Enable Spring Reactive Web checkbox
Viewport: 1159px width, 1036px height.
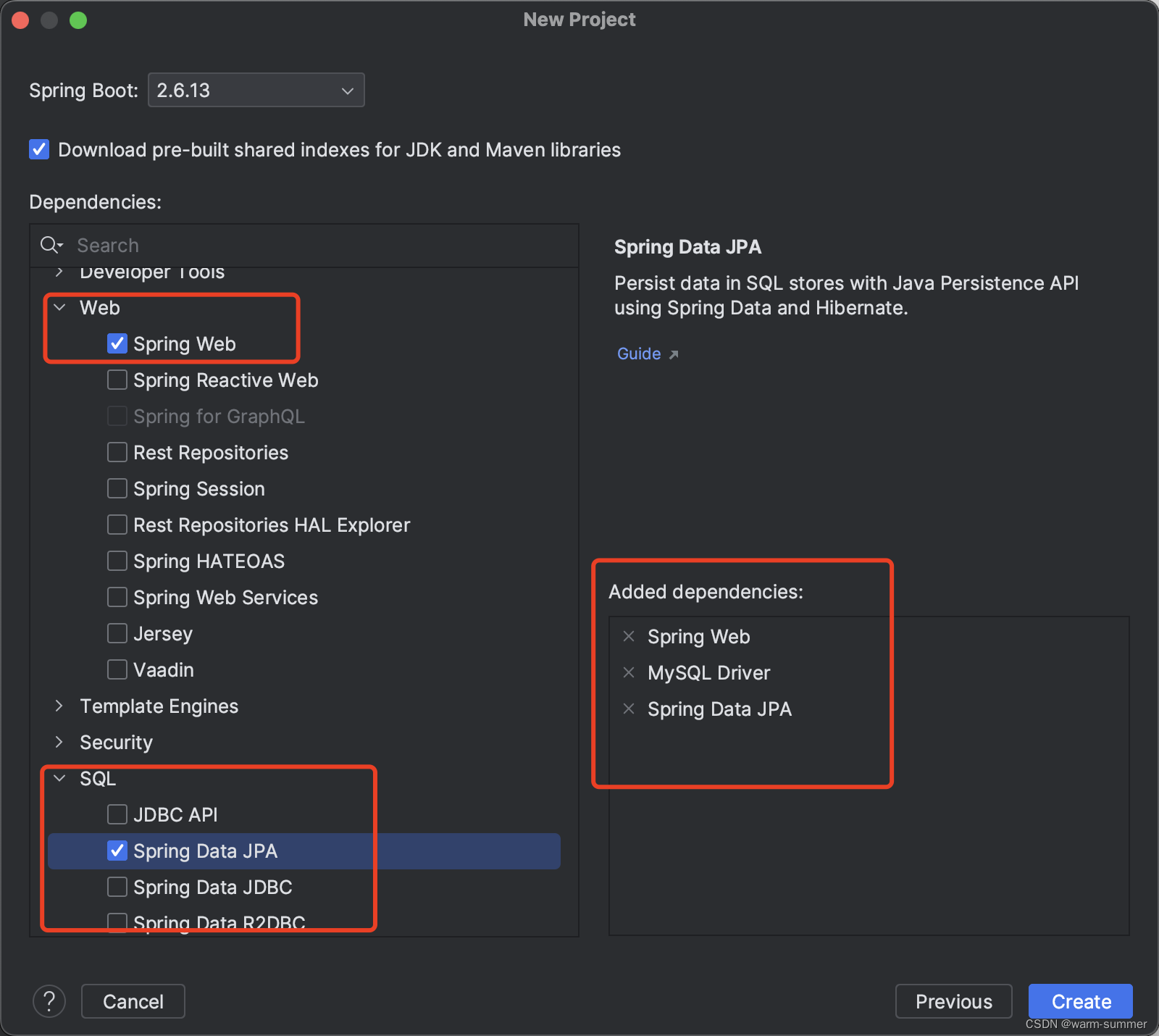pos(117,380)
